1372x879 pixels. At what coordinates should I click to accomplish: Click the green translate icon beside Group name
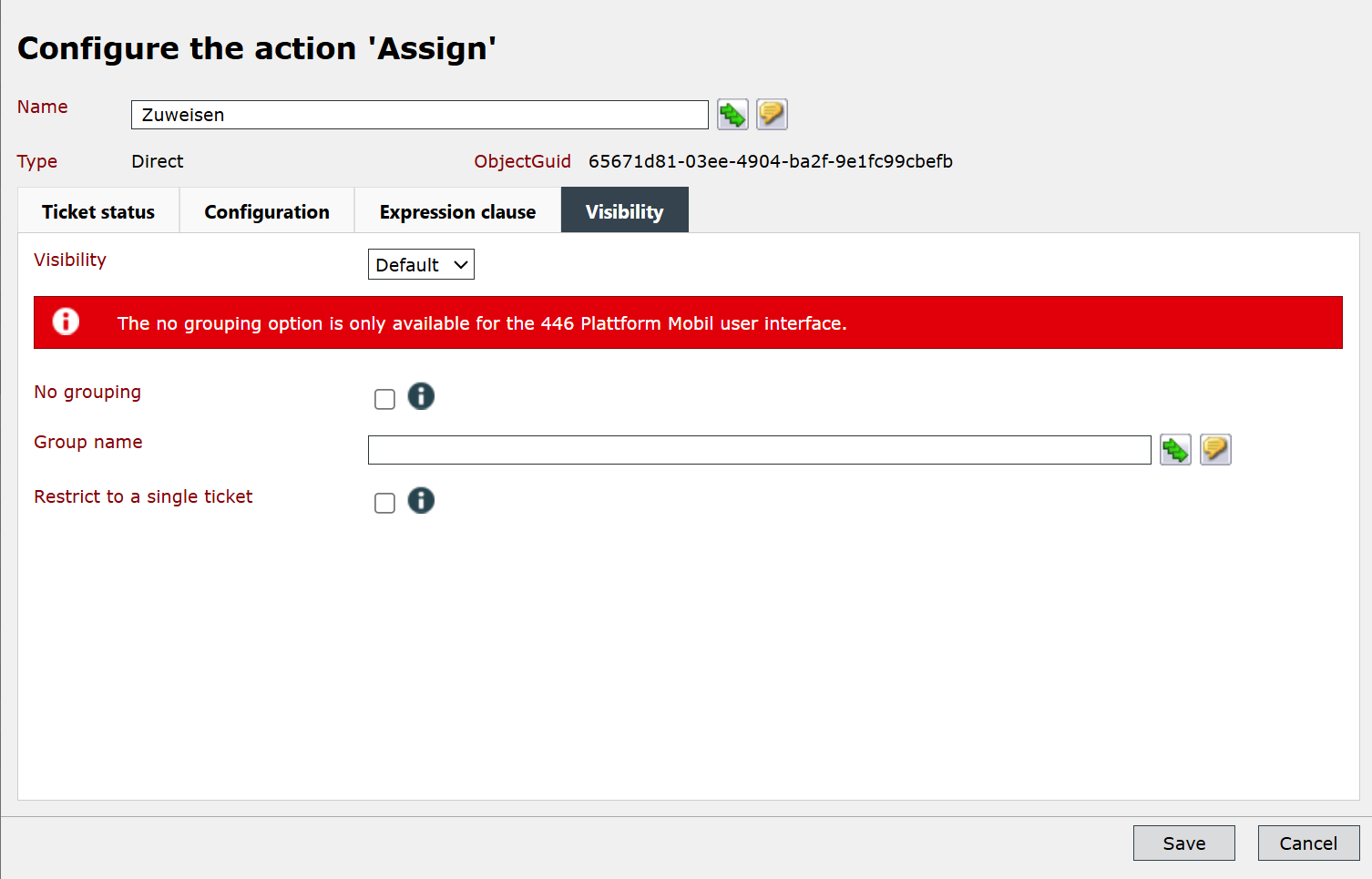point(1175,450)
